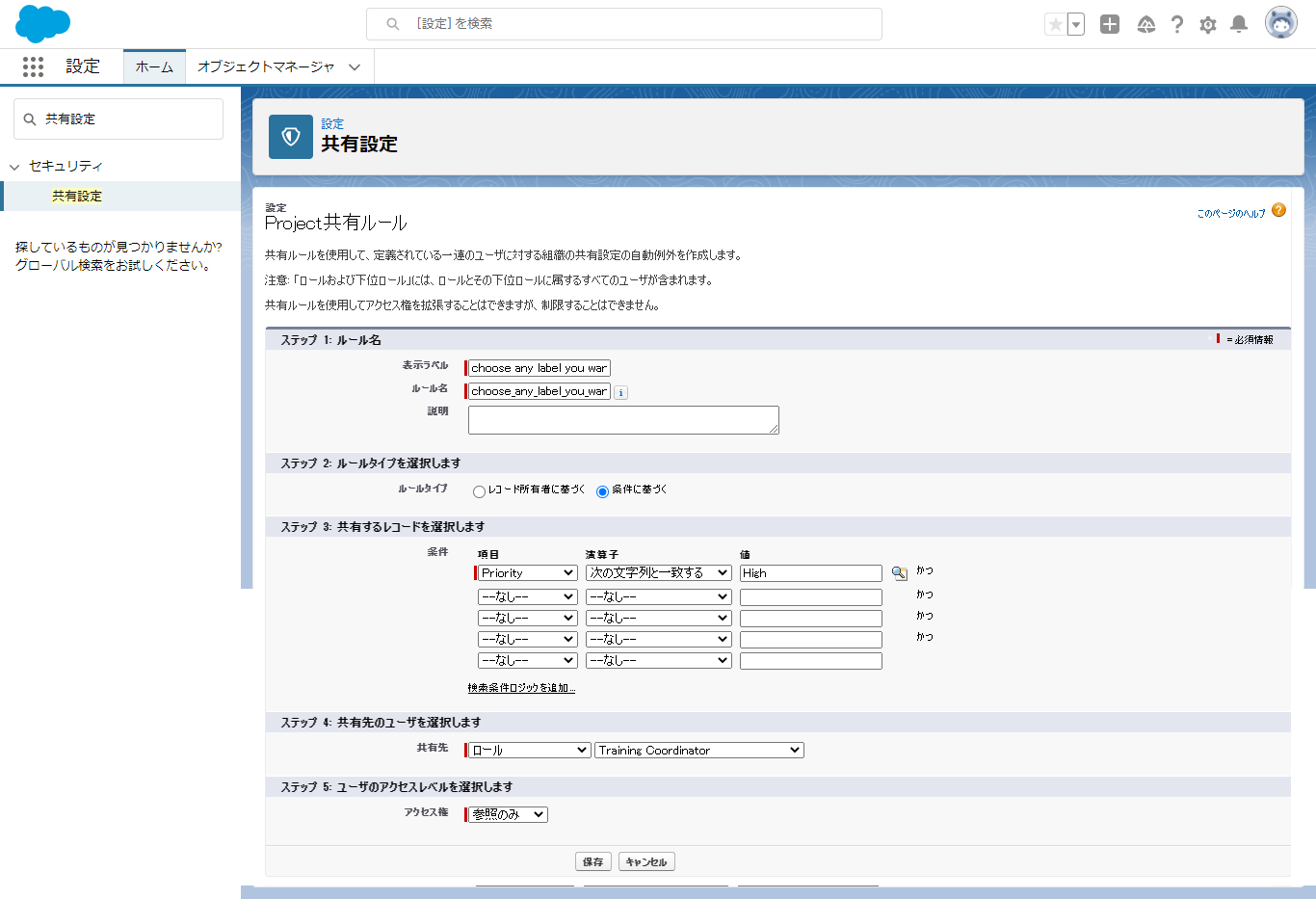This screenshot has width=1316, height=899.
Task: Click the キャンセル button
Action: [646, 861]
